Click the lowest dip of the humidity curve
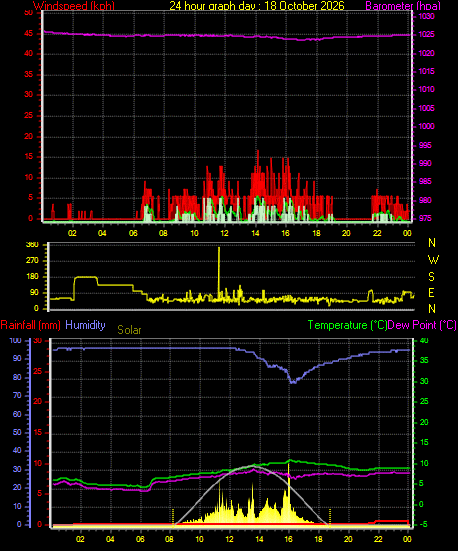458x551 pixels. [292, 382]
